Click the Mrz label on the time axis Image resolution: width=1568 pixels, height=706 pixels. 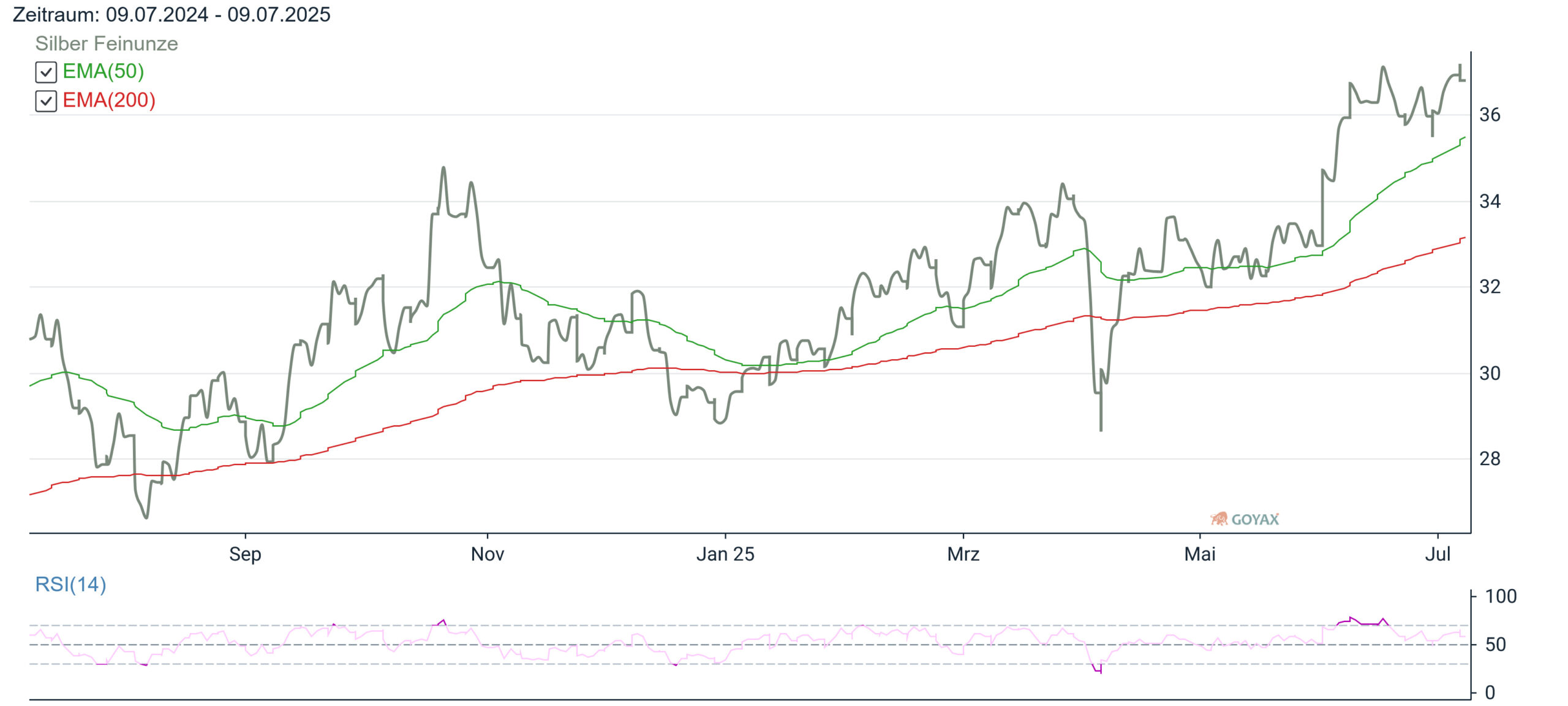click(963, 554)
